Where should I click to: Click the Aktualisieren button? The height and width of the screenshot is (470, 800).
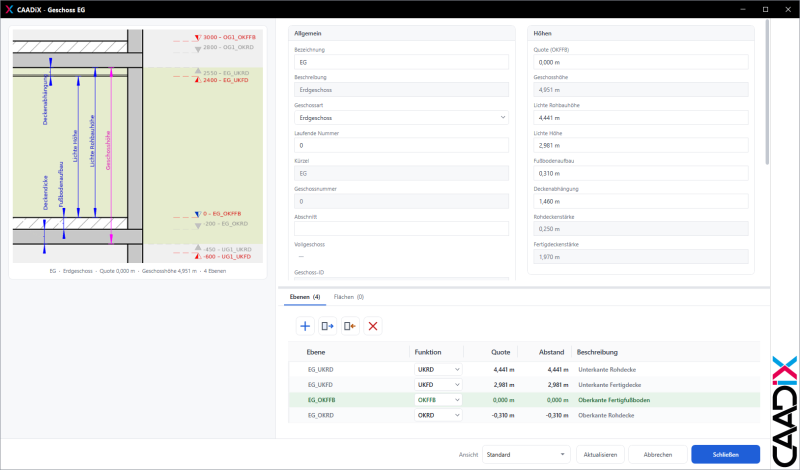point(601,455)
